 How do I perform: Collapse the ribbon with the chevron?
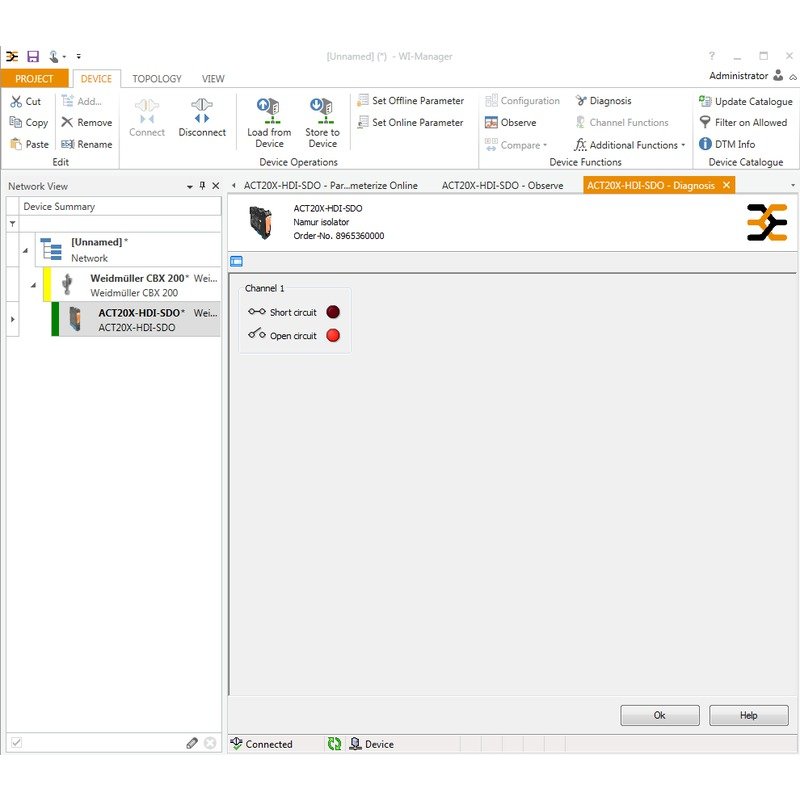[793, 78]
